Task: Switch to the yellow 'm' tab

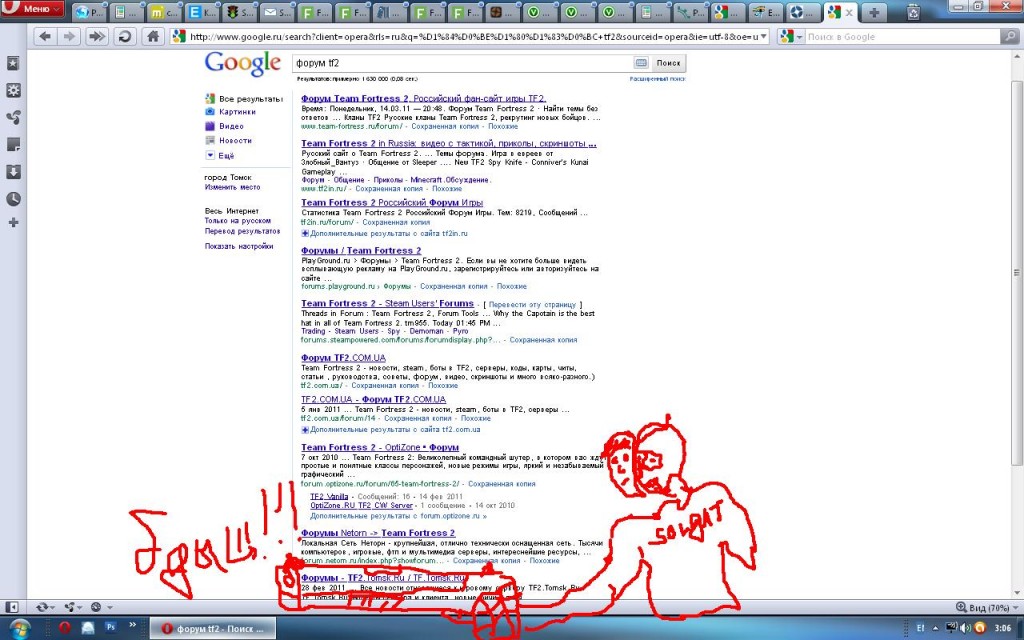Action: (165, 12)
